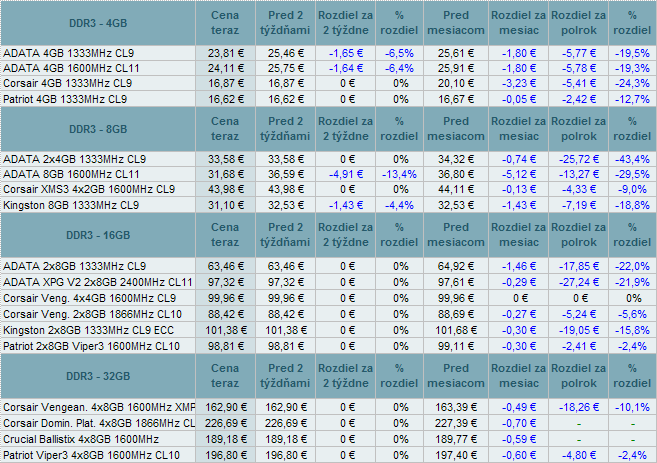Click the Patriot Viper3 4x8GB 1600MHz CL10 name
This screenshot has height=463, width=657.
tap(91, 455)
